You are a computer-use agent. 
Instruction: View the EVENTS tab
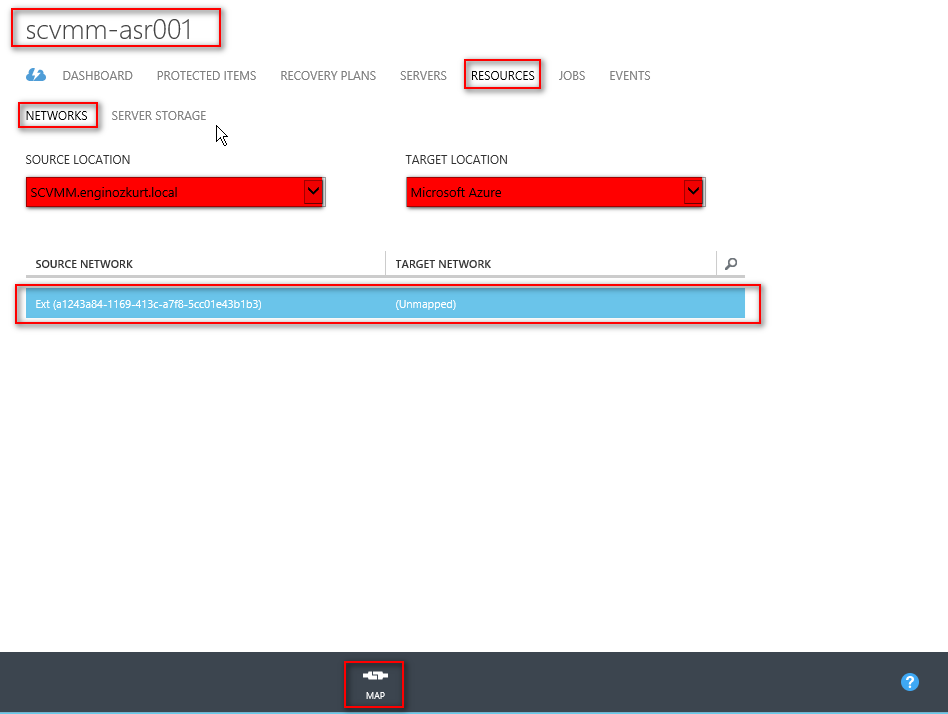[629, 76]
